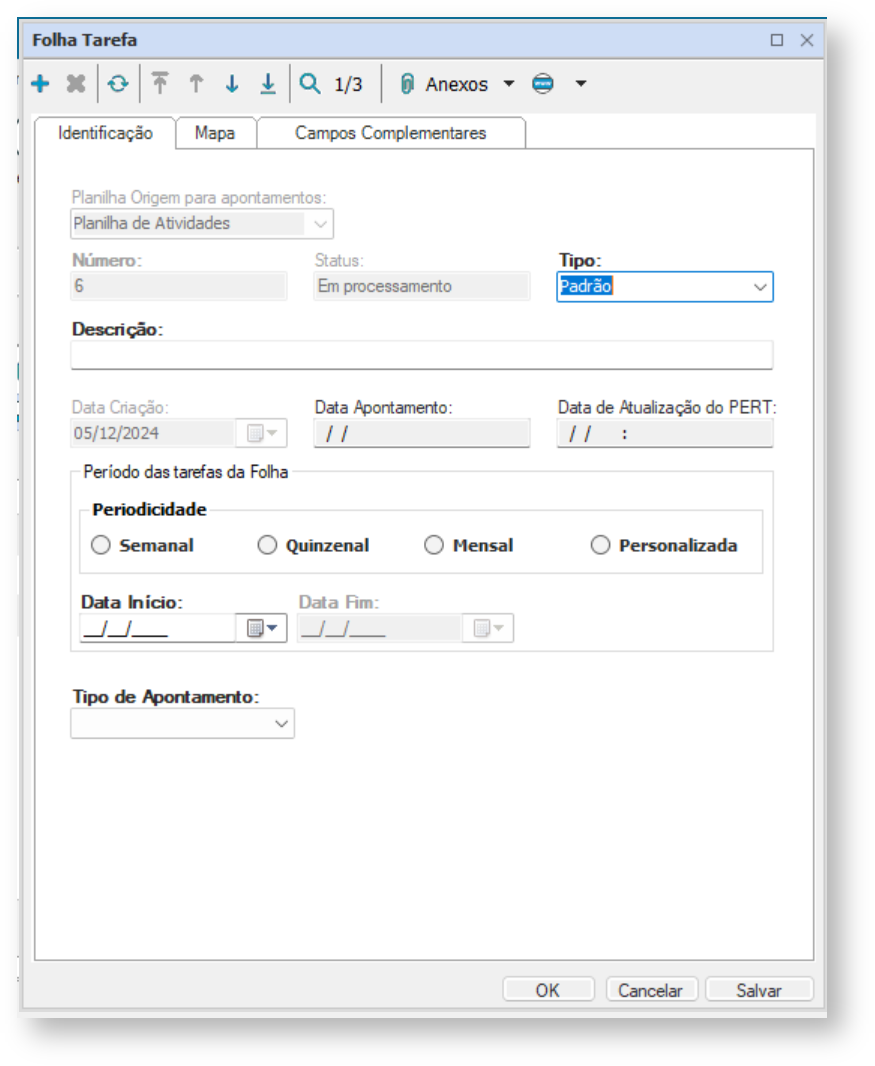The height and width of the screenshot is (1066, 875).
Task: Expand Planilha Origem para apontamentos combo box
Action: pyautogui.click(x=320, y=224)
